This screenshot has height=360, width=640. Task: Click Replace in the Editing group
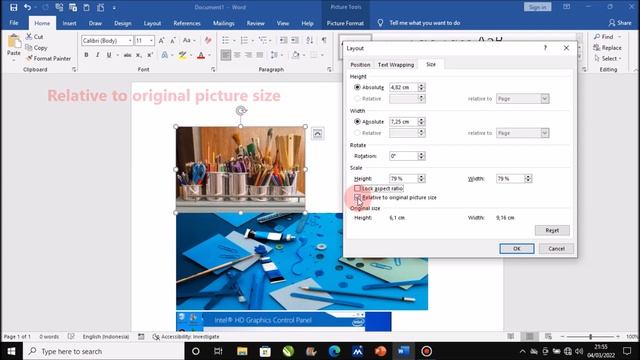click(x=607, y=48)
